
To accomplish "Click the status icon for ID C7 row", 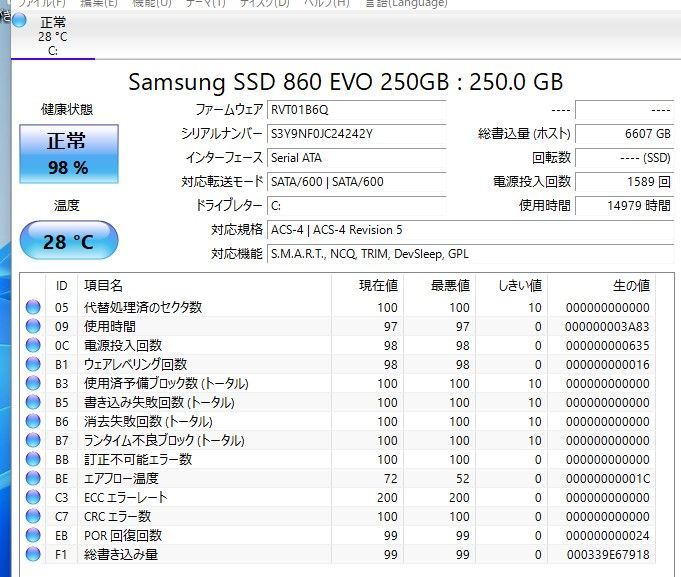I will pyautogui.click(x=33, y=516).
